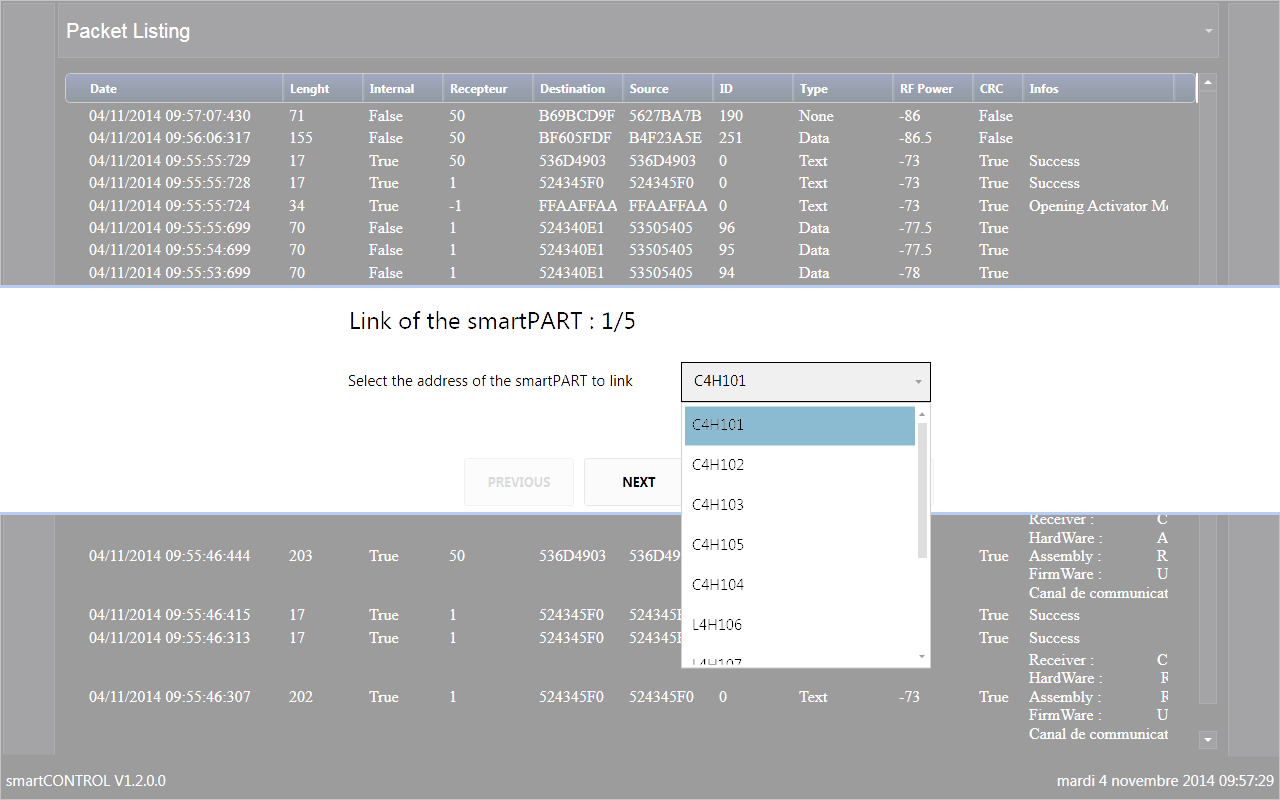This screenshot has width=1280, height=800.
Task: Click the smartCONTROL V1.2.0.0 status text
Action: click(x=86, y=780)
